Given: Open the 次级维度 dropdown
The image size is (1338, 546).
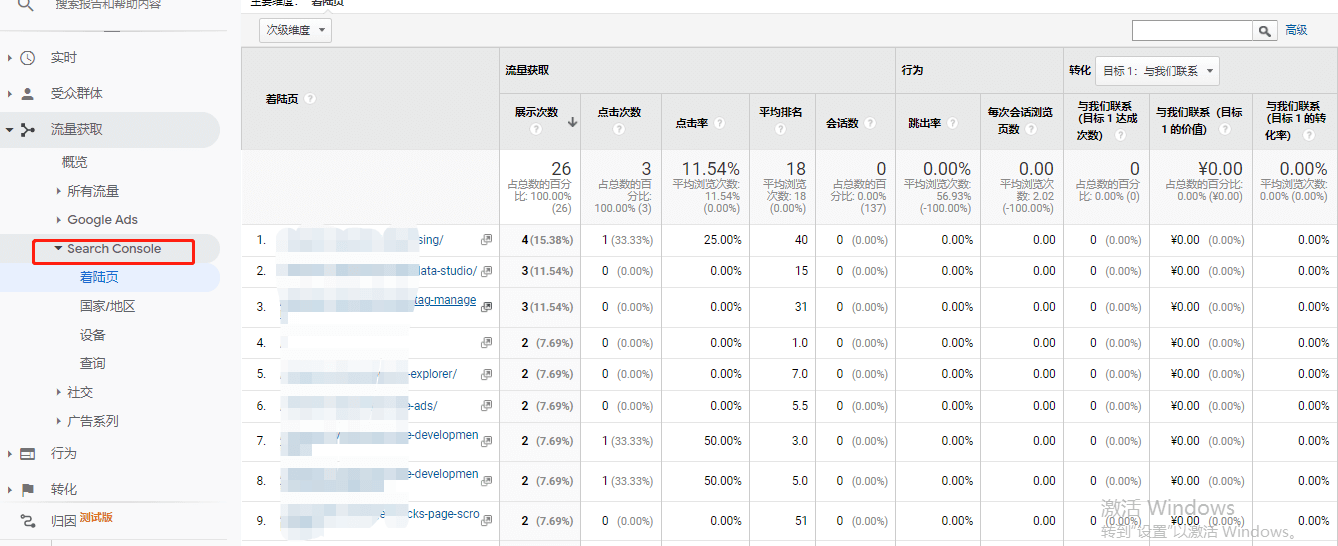Looking at the screenshot, I should point(295,30).
